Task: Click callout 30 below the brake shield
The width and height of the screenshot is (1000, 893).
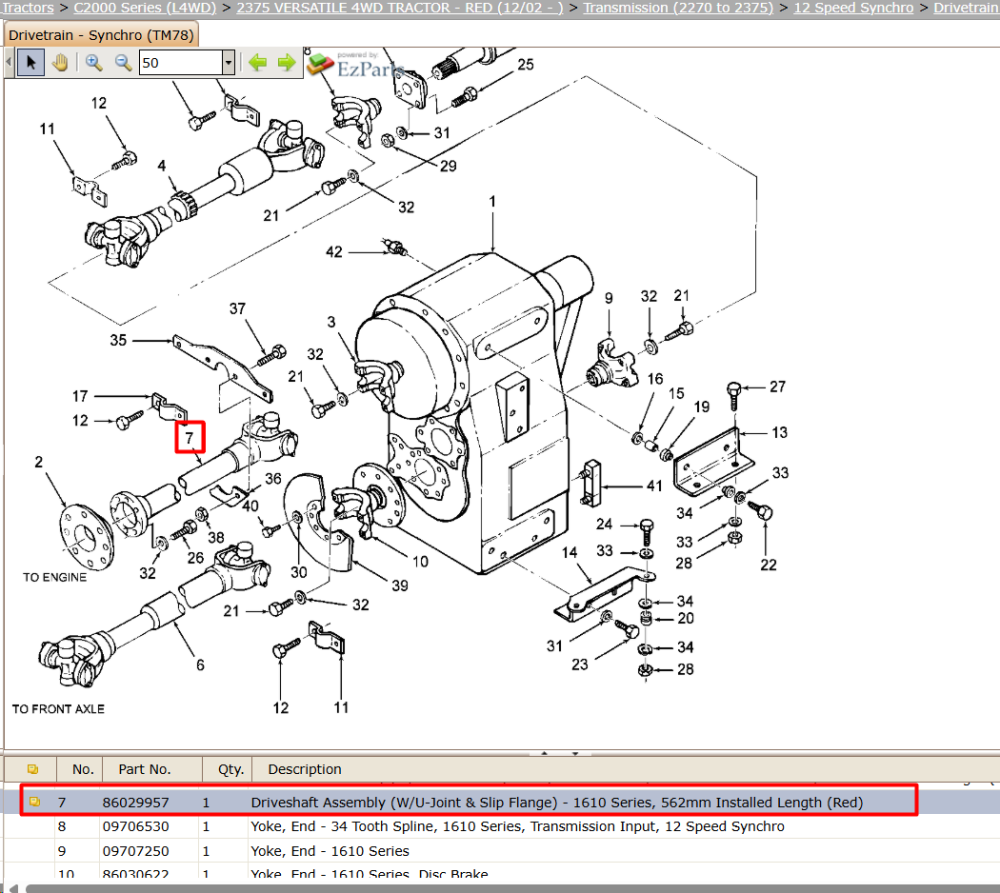Action: (x=298, y=572)
